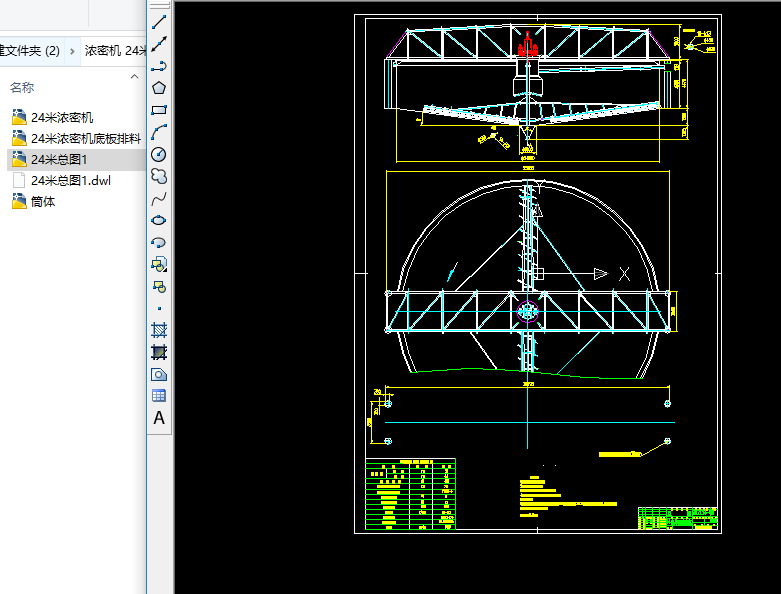Open the Hatch tool
Viewport: 781px width, 594px height.
pyautogui.click(x=159, y=330)
